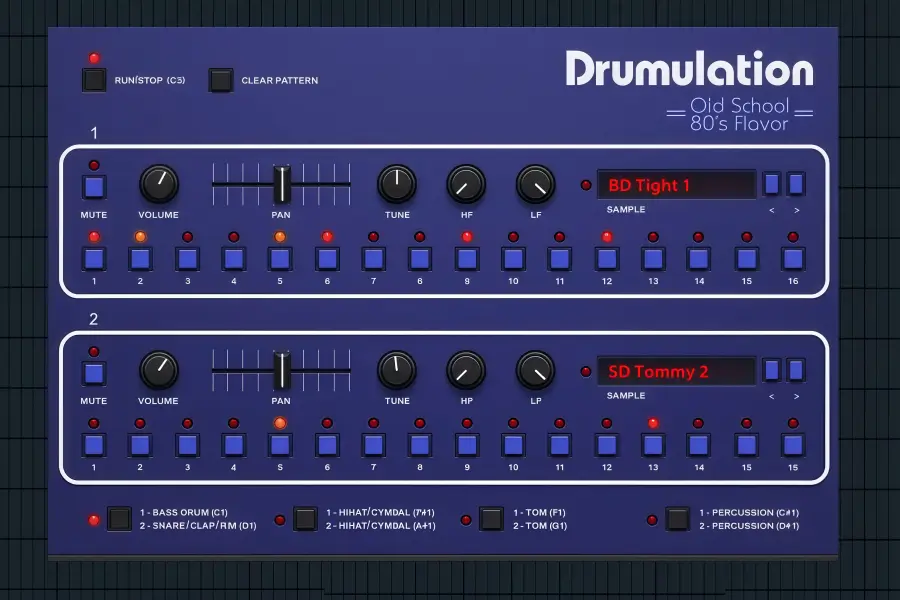Click the BD Tight 1 sample display

677,185
